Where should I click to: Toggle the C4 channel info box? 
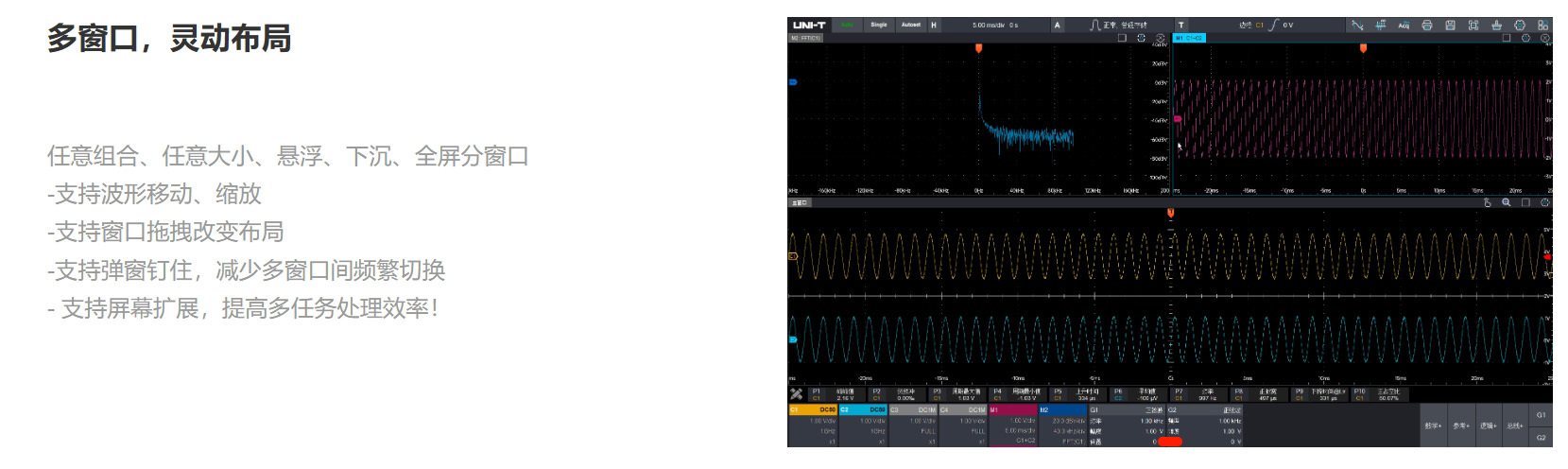pos(963,426)
